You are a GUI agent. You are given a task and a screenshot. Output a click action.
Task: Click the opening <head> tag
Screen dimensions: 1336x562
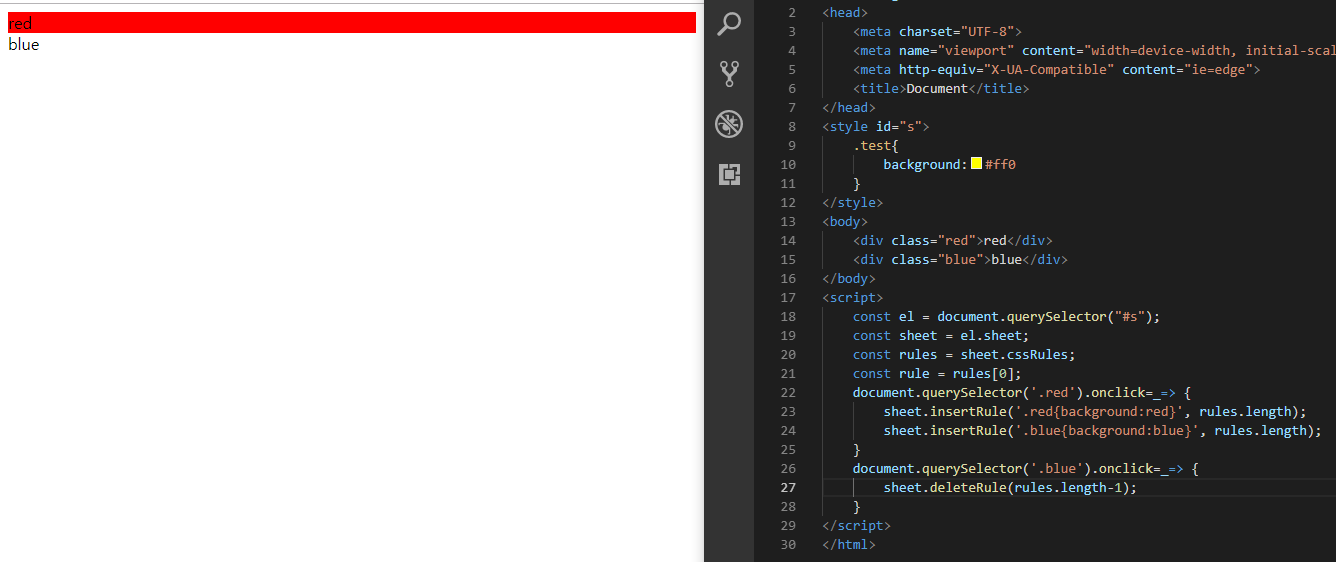(x=845, y=13)
